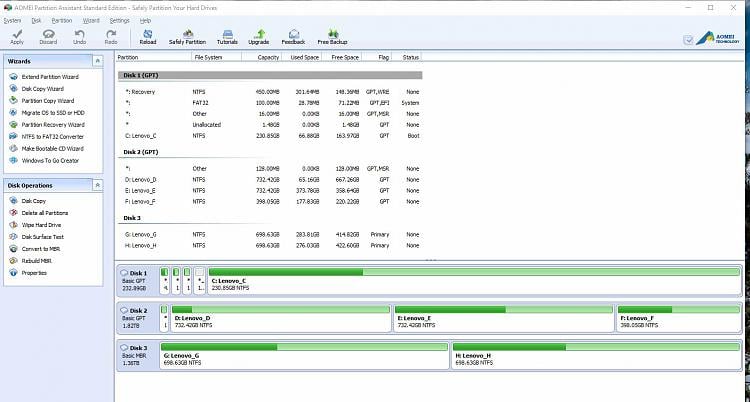Open the Safely Partition tool
This screenshot has width=750, height=402.
click(188, 37)
